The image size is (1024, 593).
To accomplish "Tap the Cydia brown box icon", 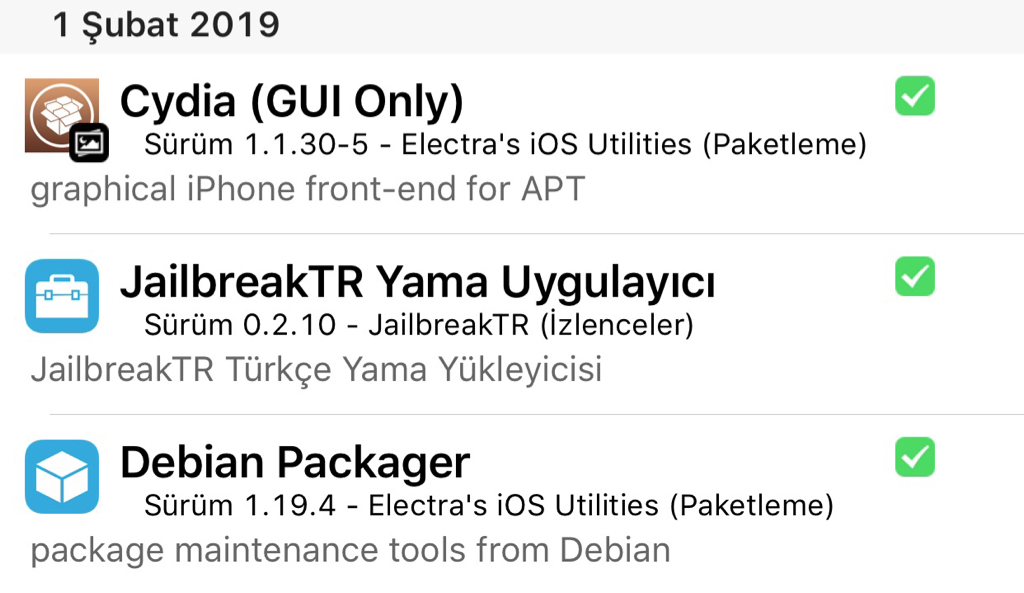I will (58, 112).
